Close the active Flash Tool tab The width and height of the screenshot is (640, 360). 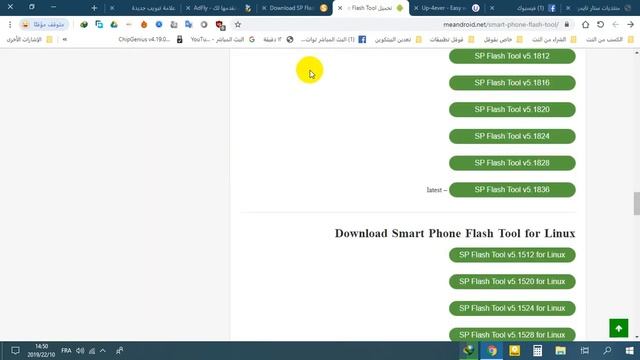(340, 8)
